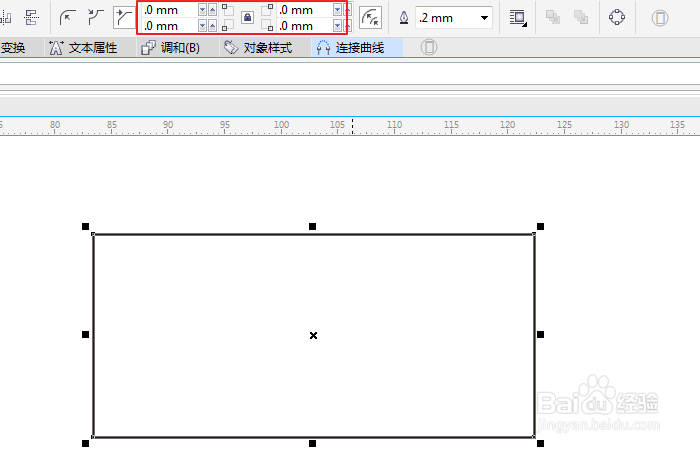Click the 100 mark on horizontal ruler
Image resolution: width=700 pixels, height=450 pixels.
click(x=281, y=125)
